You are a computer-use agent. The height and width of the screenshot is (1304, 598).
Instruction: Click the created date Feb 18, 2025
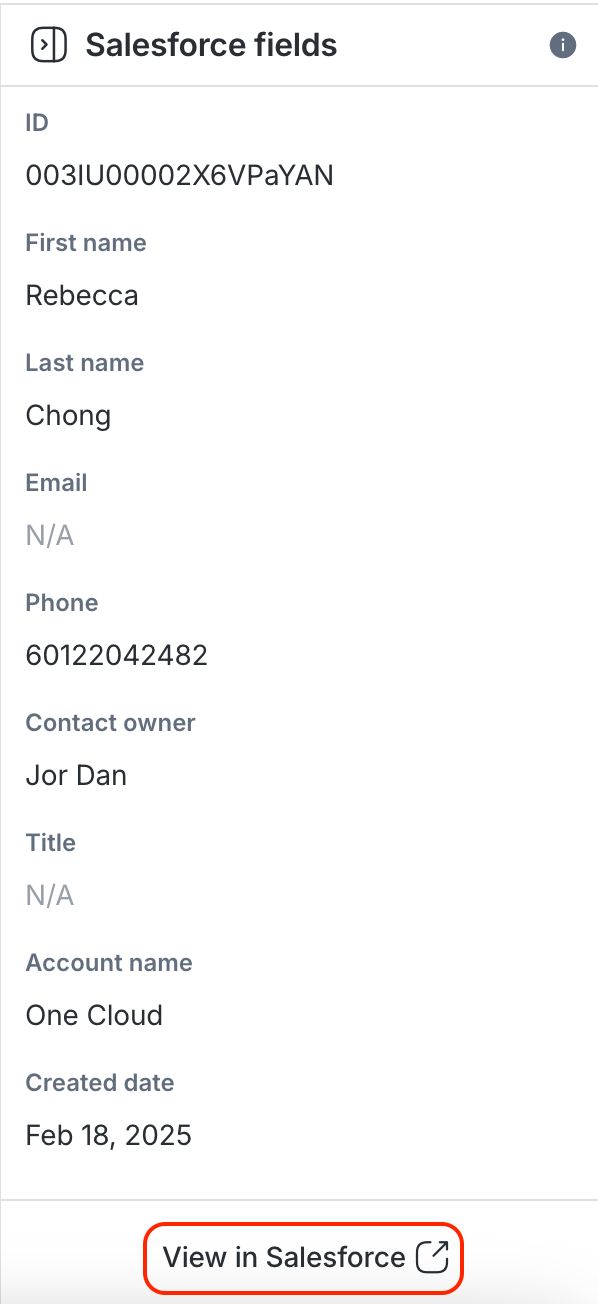[x=108, y=1136]
